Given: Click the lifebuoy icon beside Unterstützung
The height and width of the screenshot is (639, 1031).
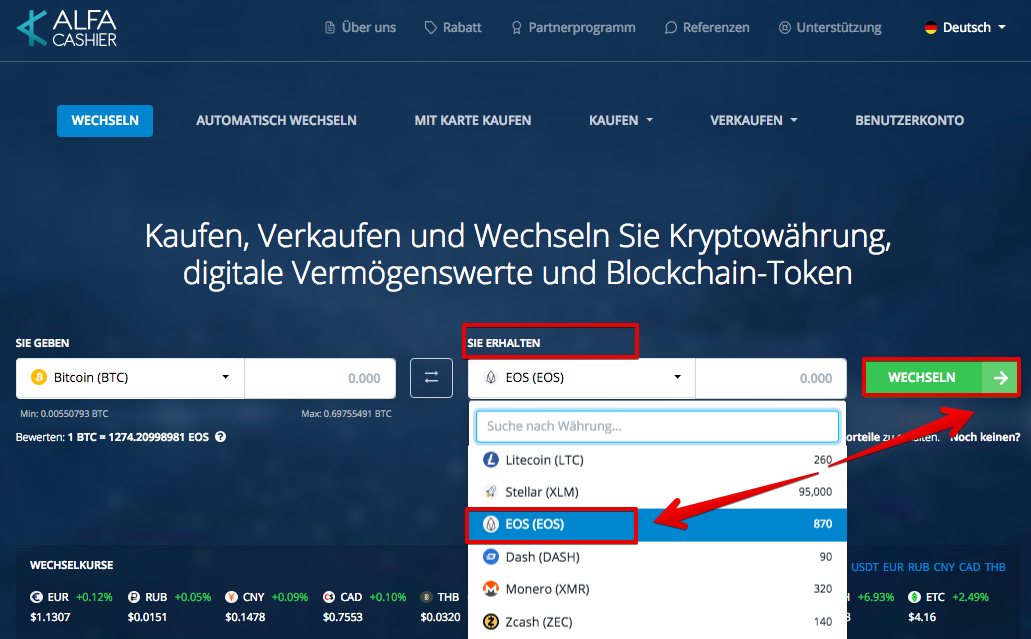Looking at the screenshot, I should pyautogui.click(x=784, y=28).
